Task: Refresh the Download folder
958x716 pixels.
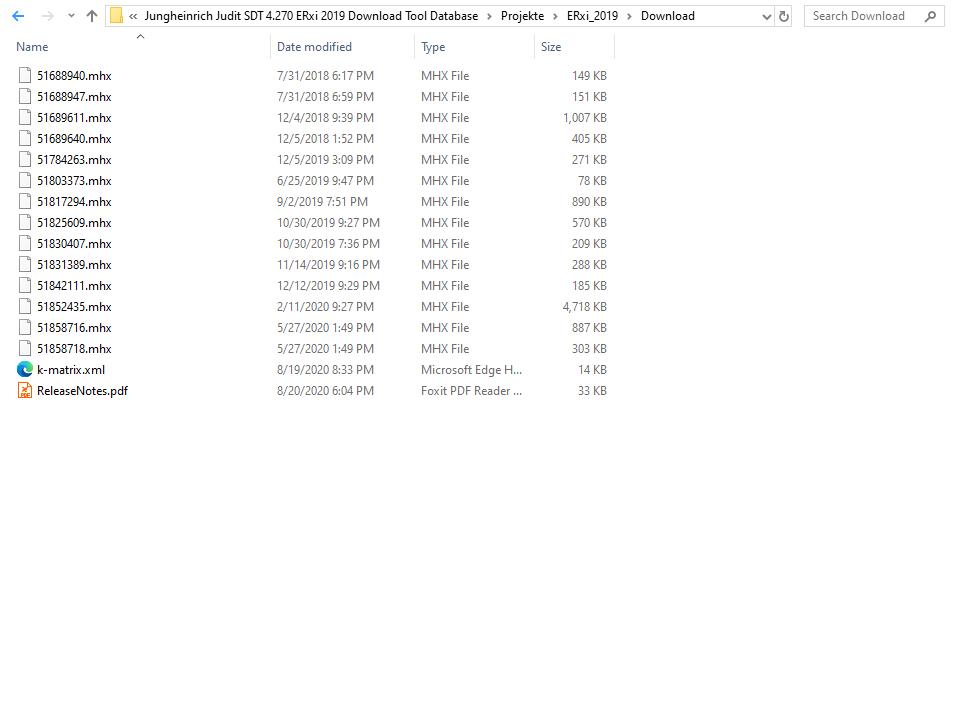Action: click(x=784, y=17)
